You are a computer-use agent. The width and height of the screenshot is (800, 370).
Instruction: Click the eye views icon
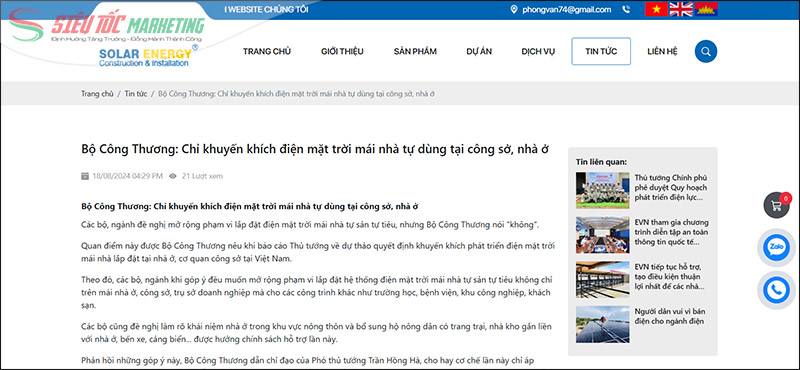pos(172,176)
